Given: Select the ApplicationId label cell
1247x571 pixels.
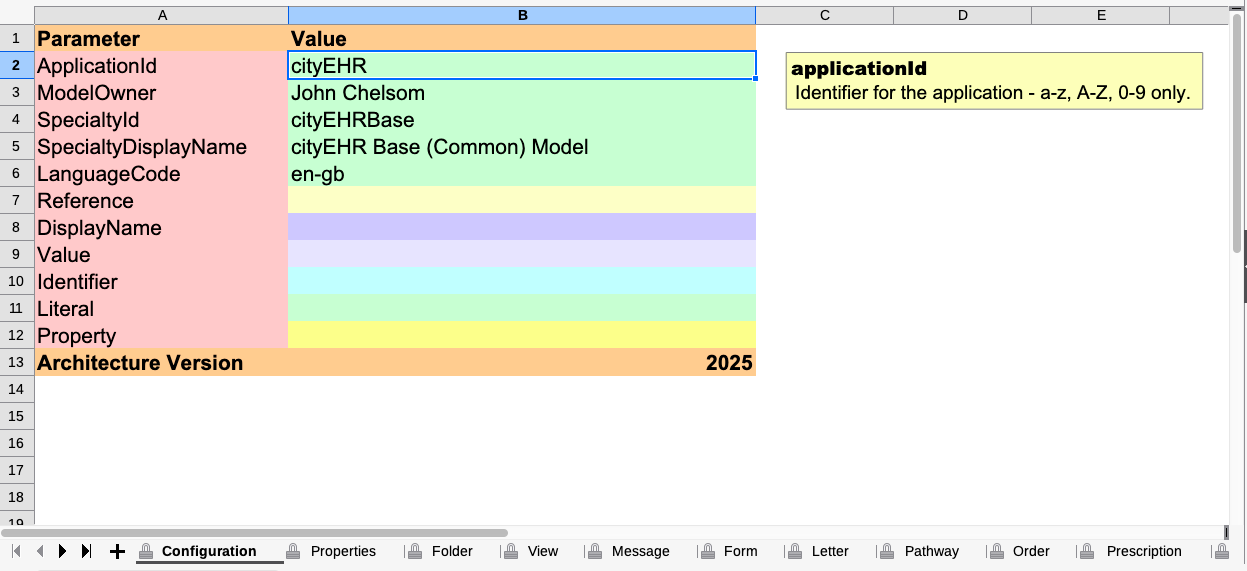Looking at the screenshot, I should tap(162, 66).
